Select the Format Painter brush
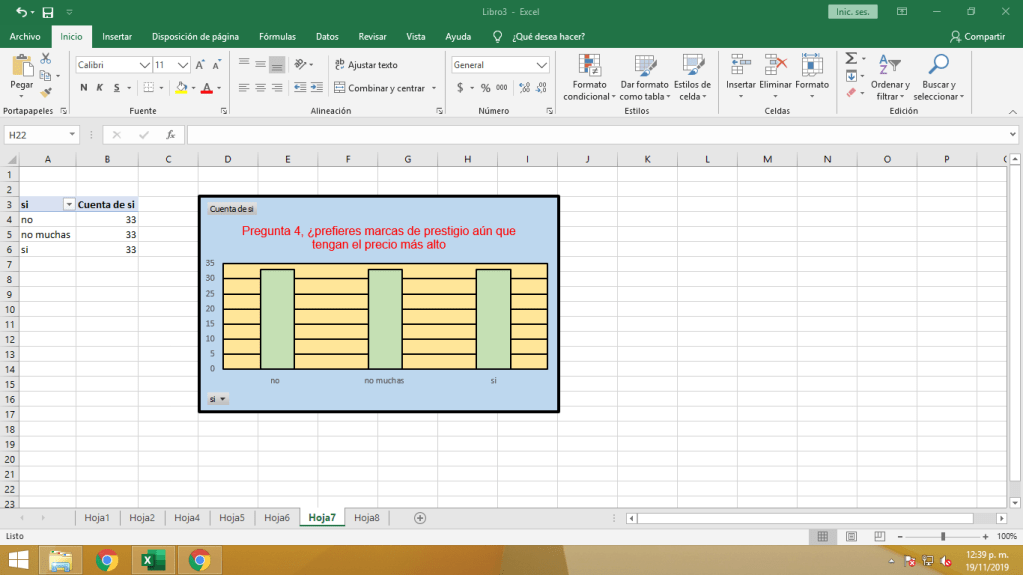The height and width of the screenshot is (575, 1023). coord(45,91)
